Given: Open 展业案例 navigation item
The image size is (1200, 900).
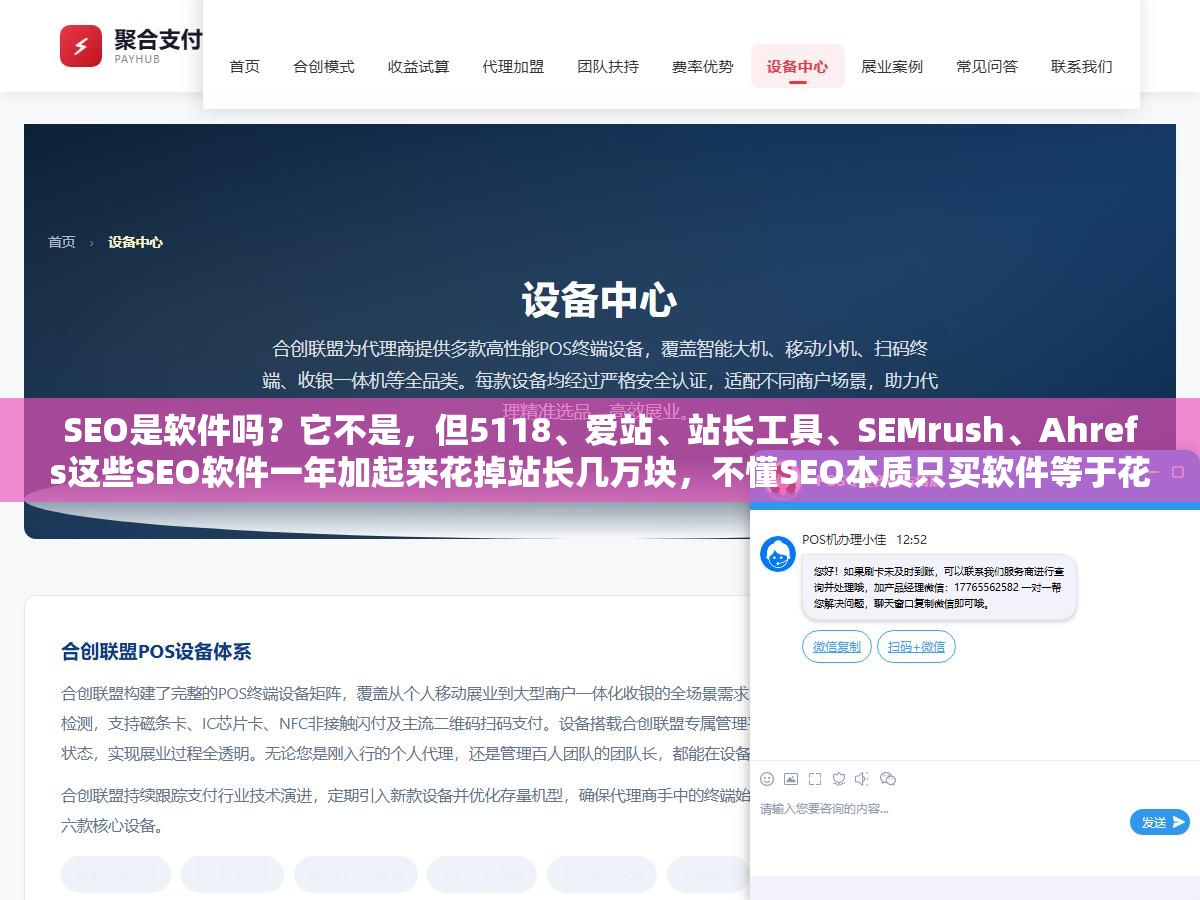Looking at the screenshot, I should pos(892,67).
